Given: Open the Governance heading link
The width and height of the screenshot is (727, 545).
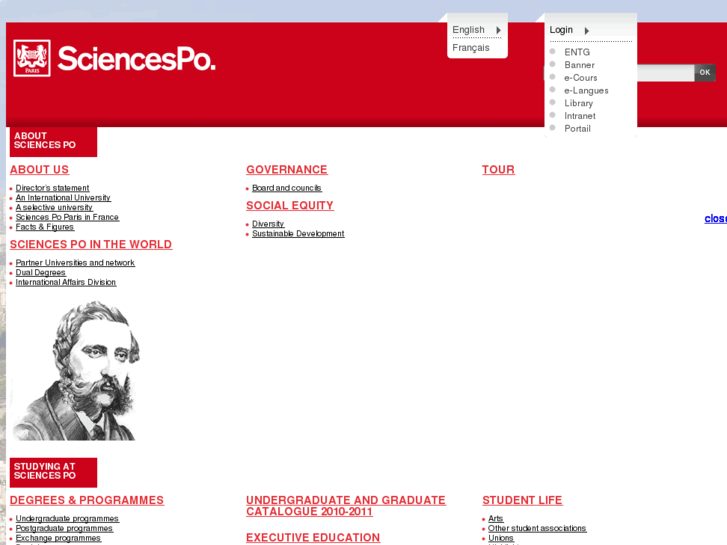Looking at the screenshot, I should [287, 170].
